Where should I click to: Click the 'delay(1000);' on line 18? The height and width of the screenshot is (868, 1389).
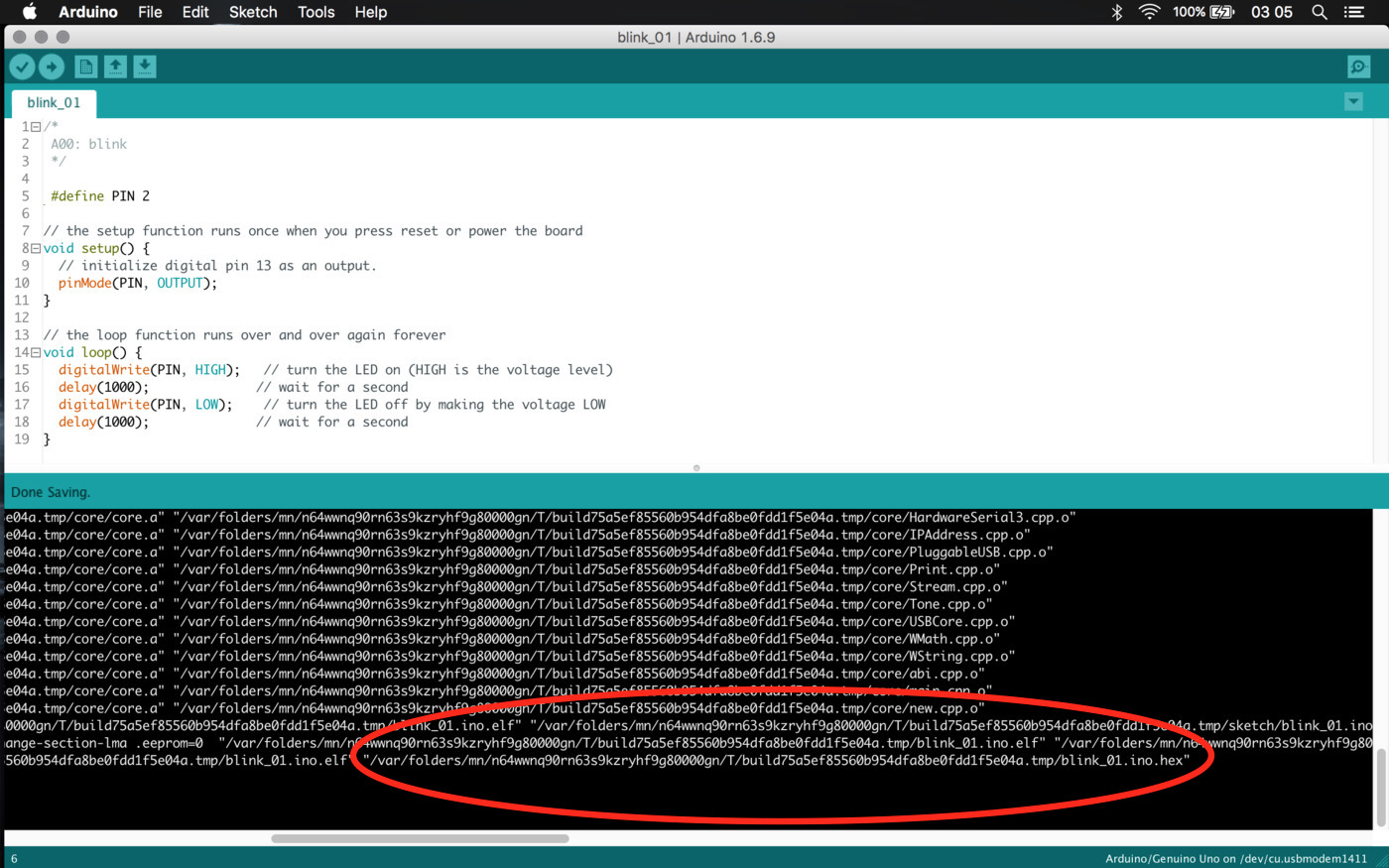(103, 422)
